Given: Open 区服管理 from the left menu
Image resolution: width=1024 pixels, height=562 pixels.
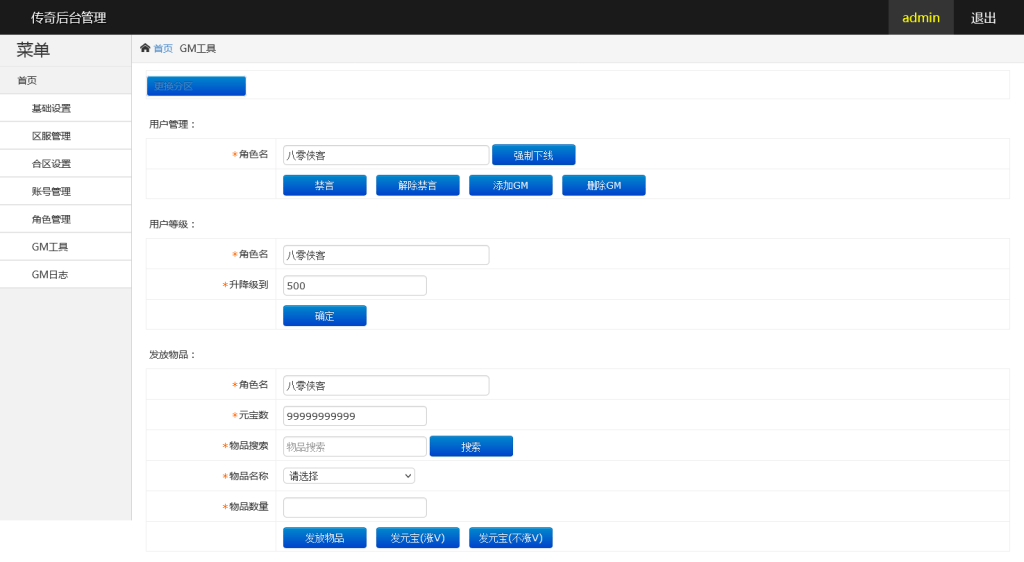Looking at the screenshot, I should (51, 136).
